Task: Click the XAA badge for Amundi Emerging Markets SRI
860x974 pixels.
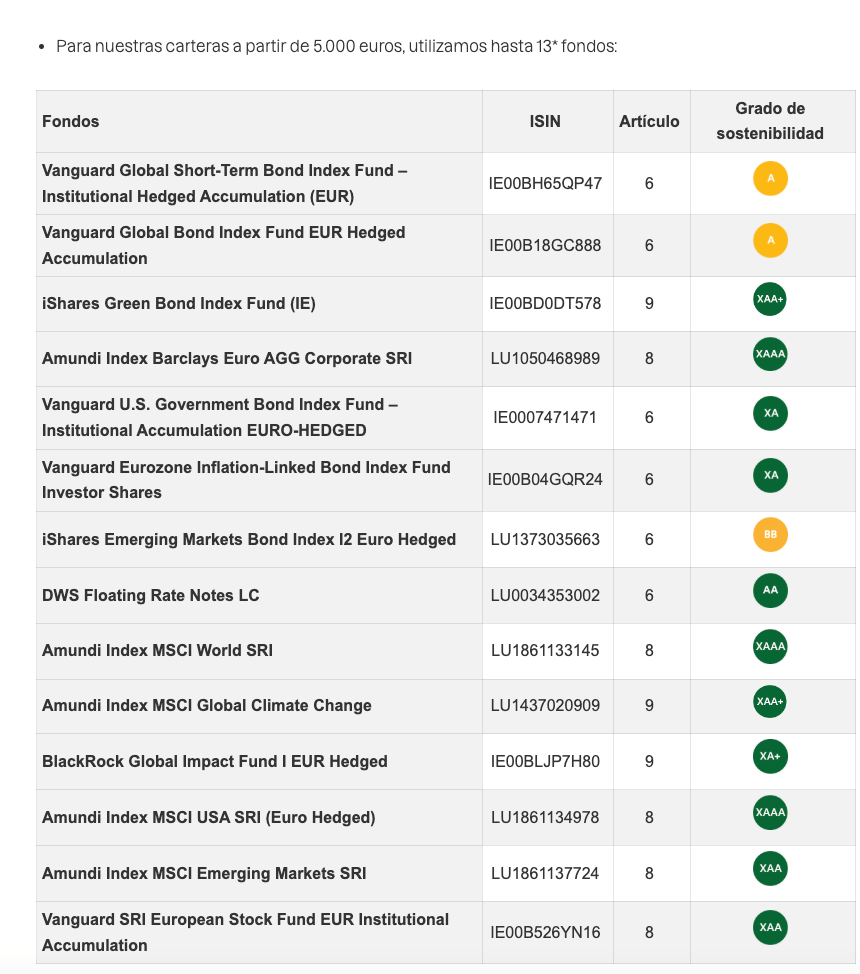Action: (x=770, y=868)
